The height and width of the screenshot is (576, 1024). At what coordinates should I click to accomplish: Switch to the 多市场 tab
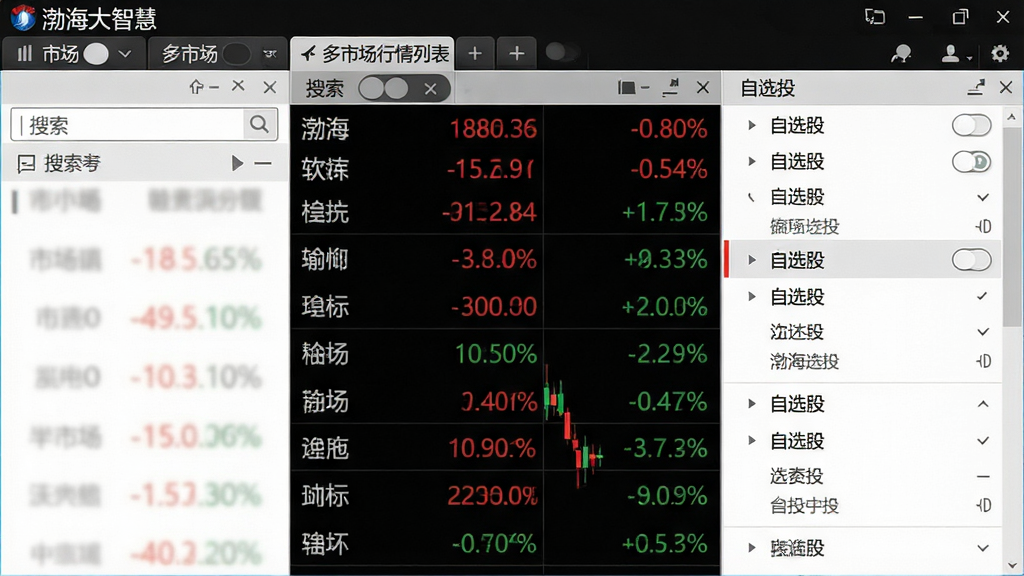(217, 54)
